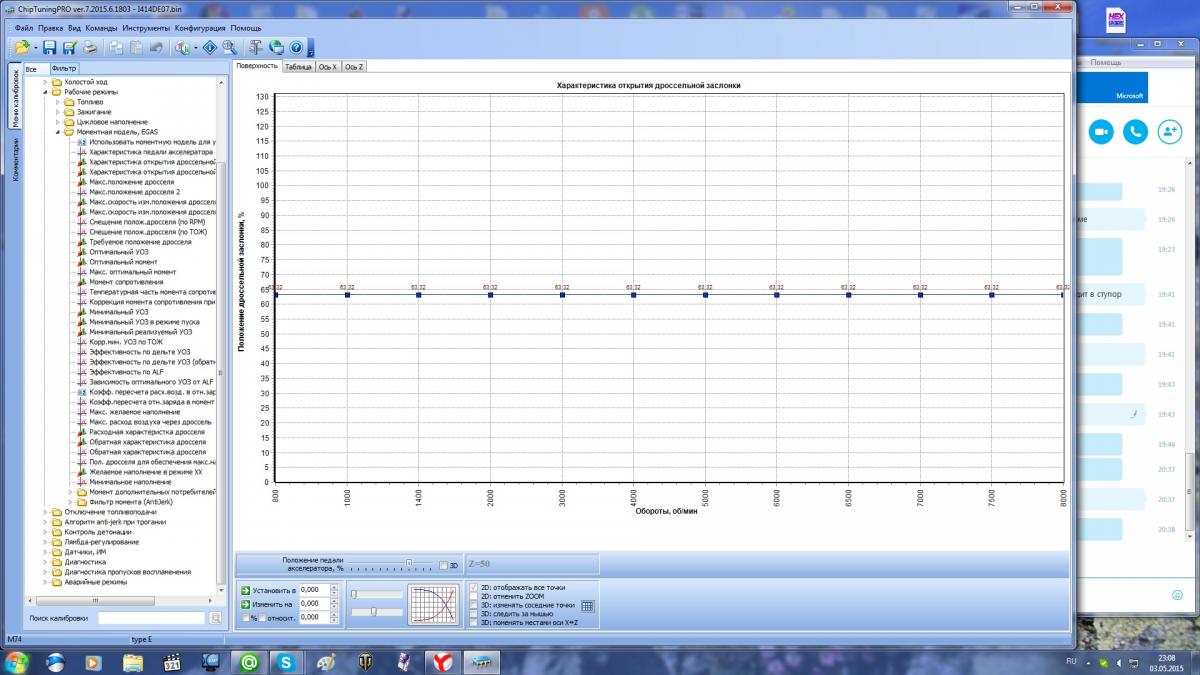Click the blue help question mark icon
The image size is (1200, 675).
(x=297, y=47)
